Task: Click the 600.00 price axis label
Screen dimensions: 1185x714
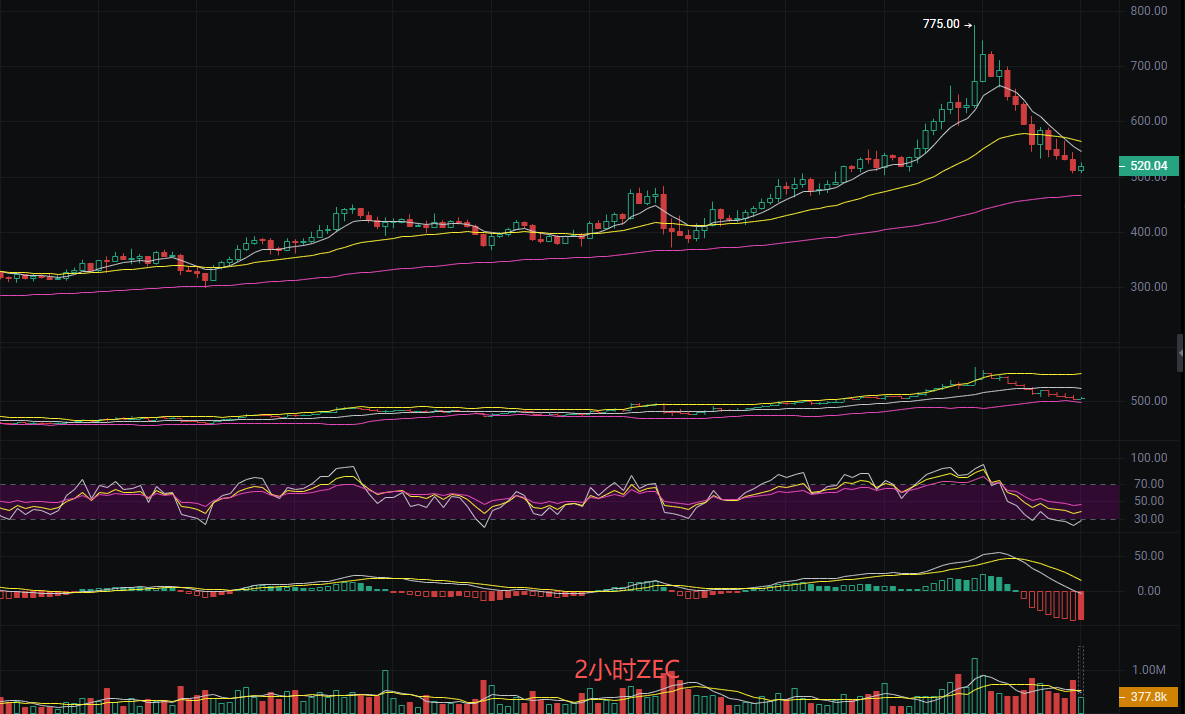Action: [1147, 121]
